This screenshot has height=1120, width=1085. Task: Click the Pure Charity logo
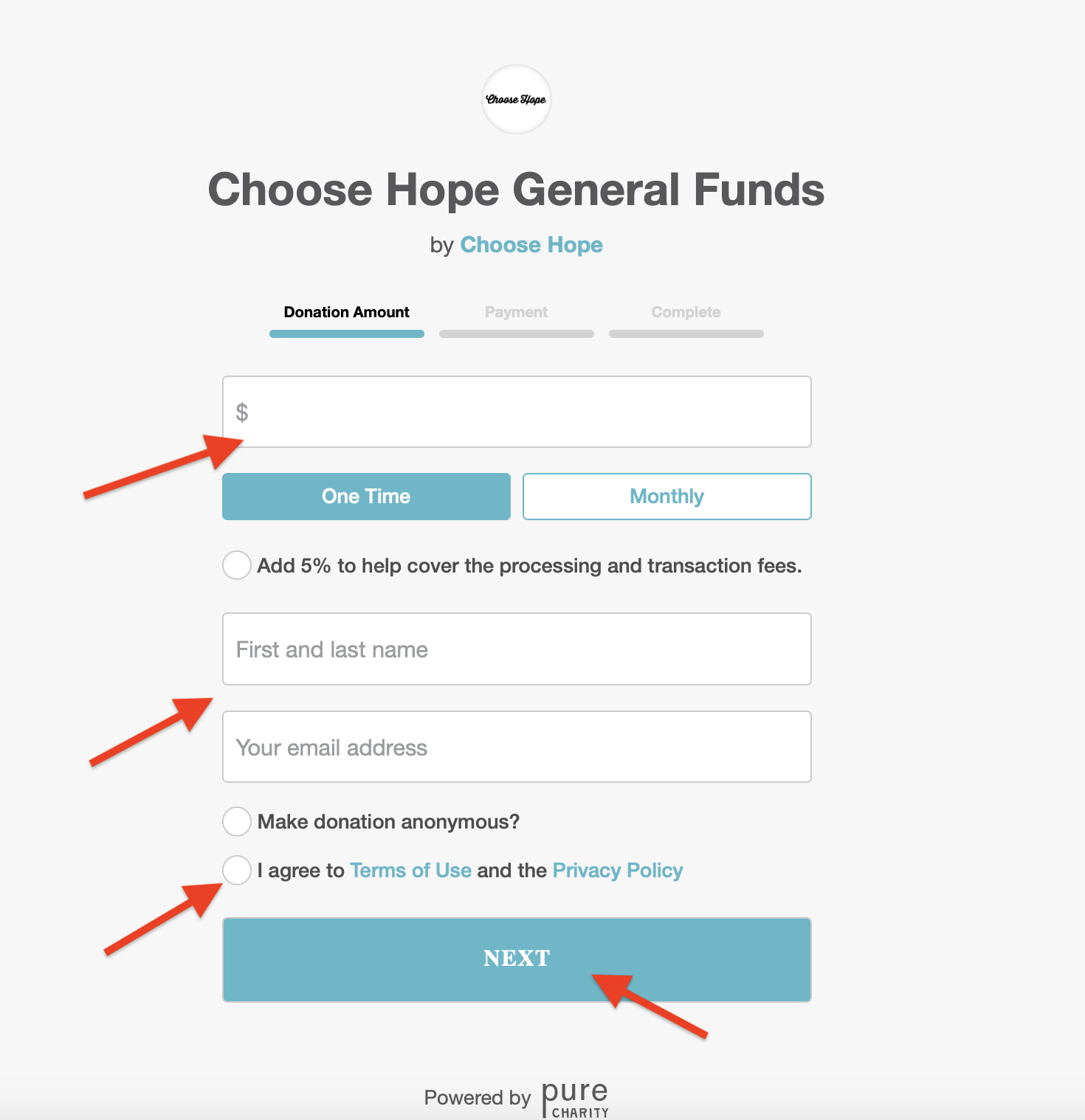[575, 1099]
